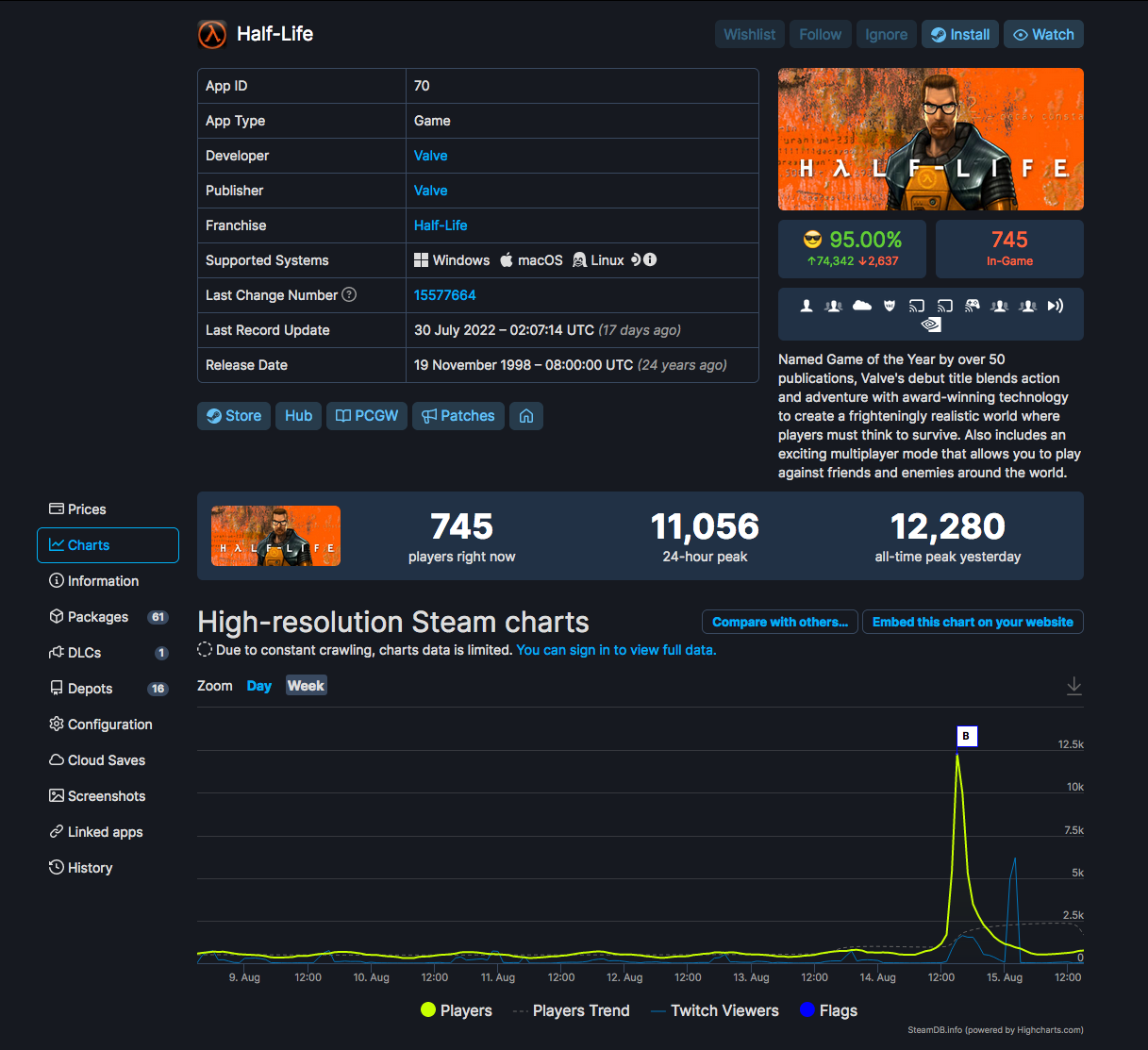Click the 11,056 24-hour peak figure

[705, 526]
